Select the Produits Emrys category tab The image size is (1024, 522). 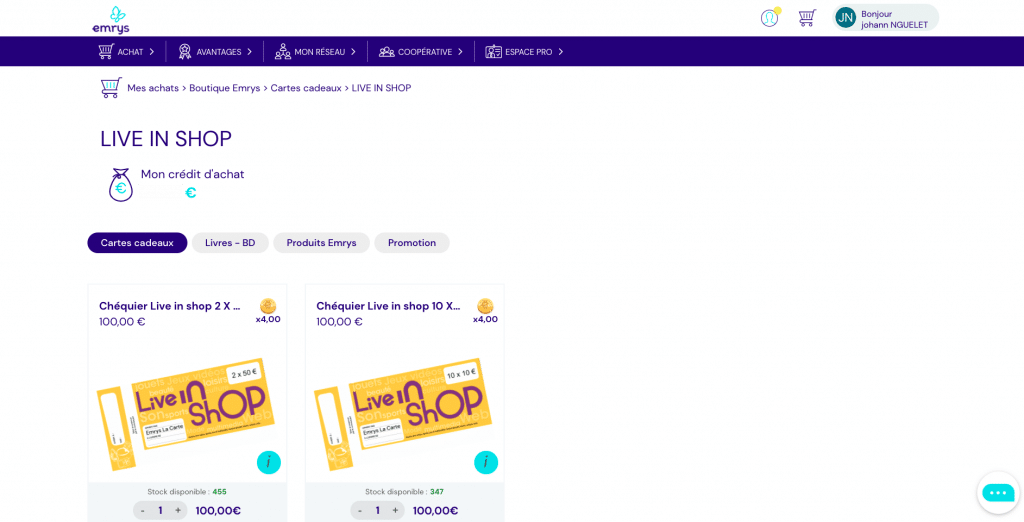321,242
